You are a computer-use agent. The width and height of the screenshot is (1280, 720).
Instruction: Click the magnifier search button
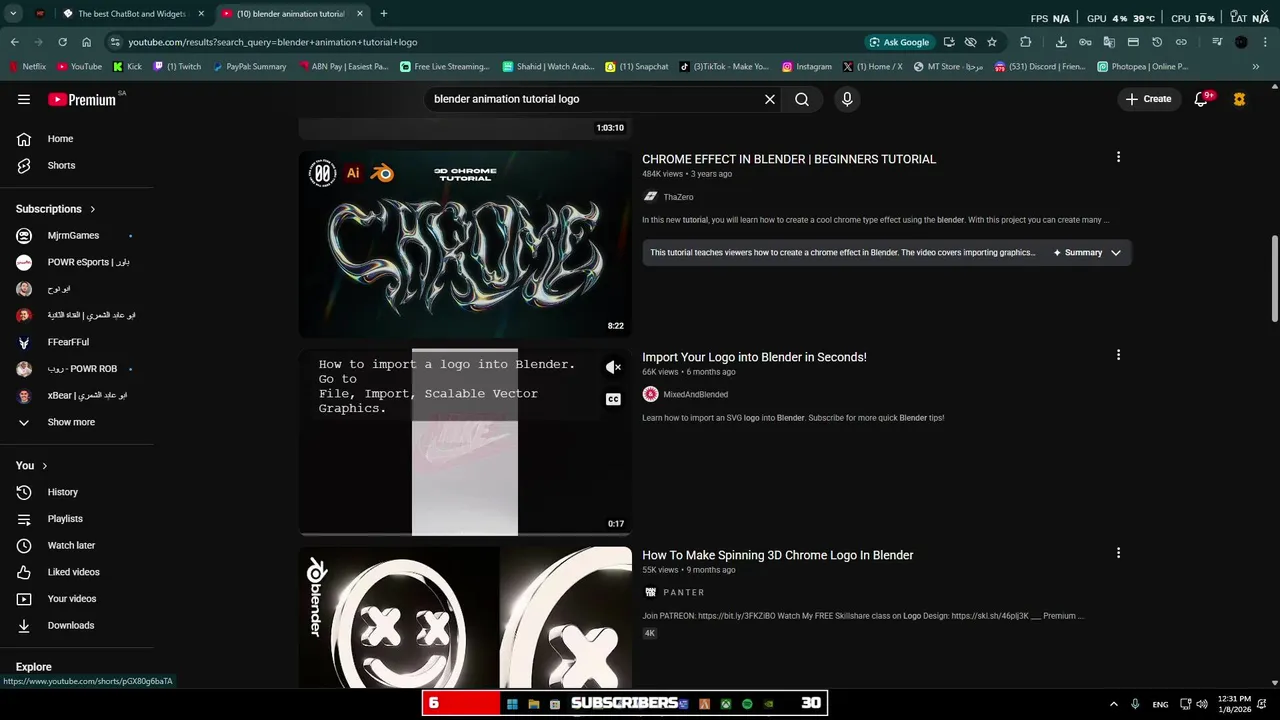pos(802,99)
